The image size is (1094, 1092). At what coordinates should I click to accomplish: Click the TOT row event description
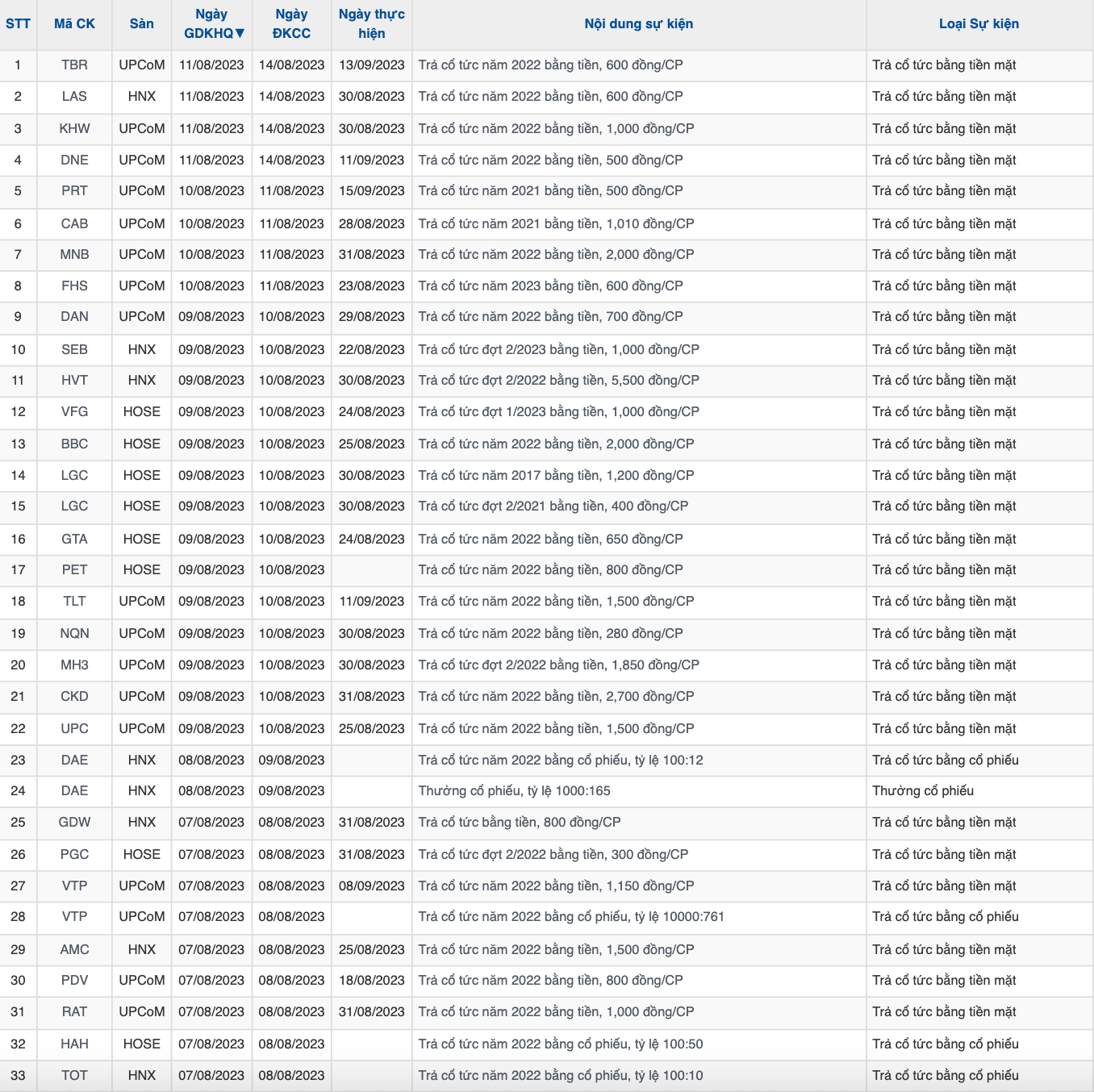click(560, 1076)
